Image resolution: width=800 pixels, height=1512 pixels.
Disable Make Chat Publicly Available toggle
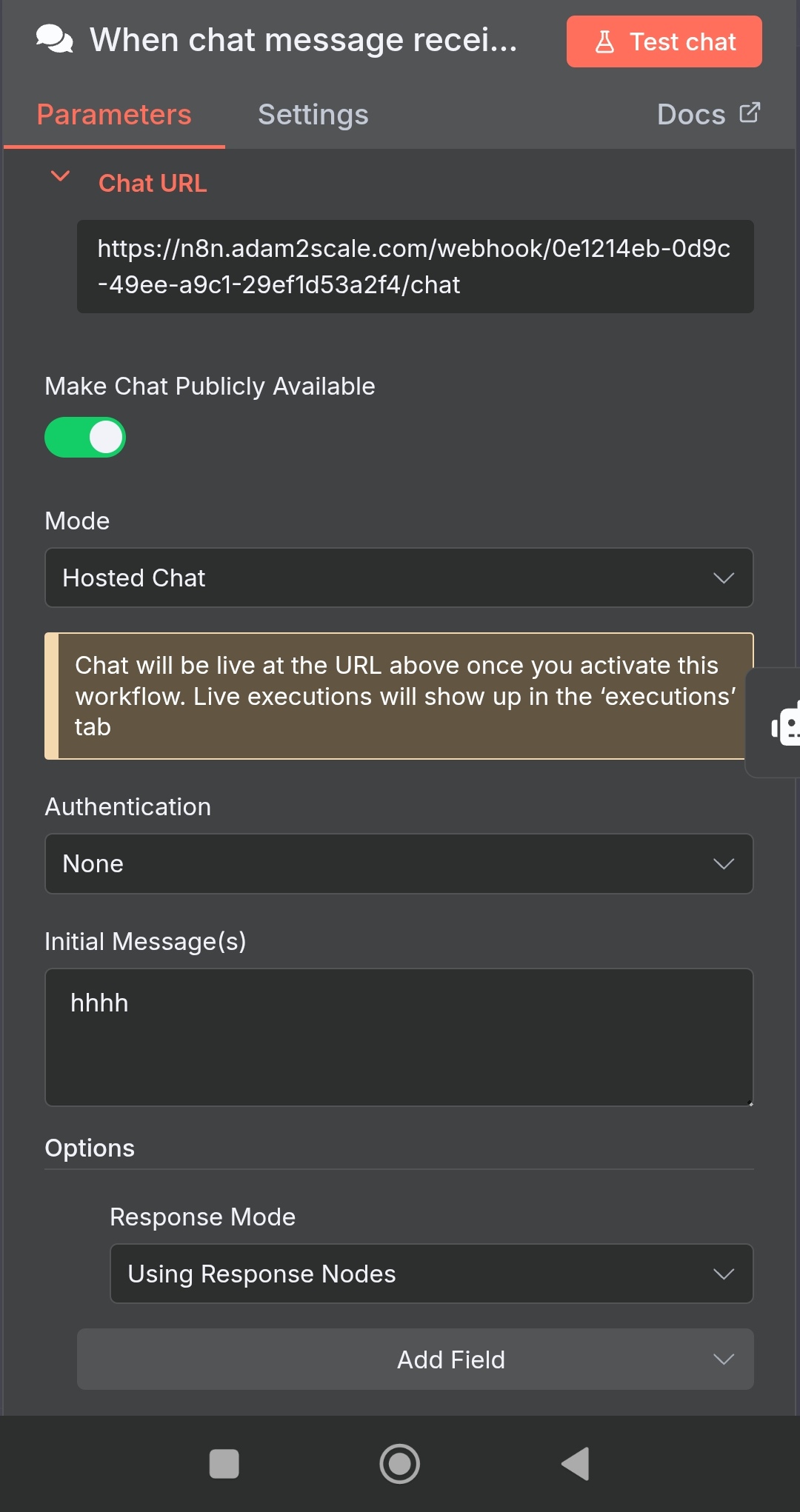(x=85, y=438)
